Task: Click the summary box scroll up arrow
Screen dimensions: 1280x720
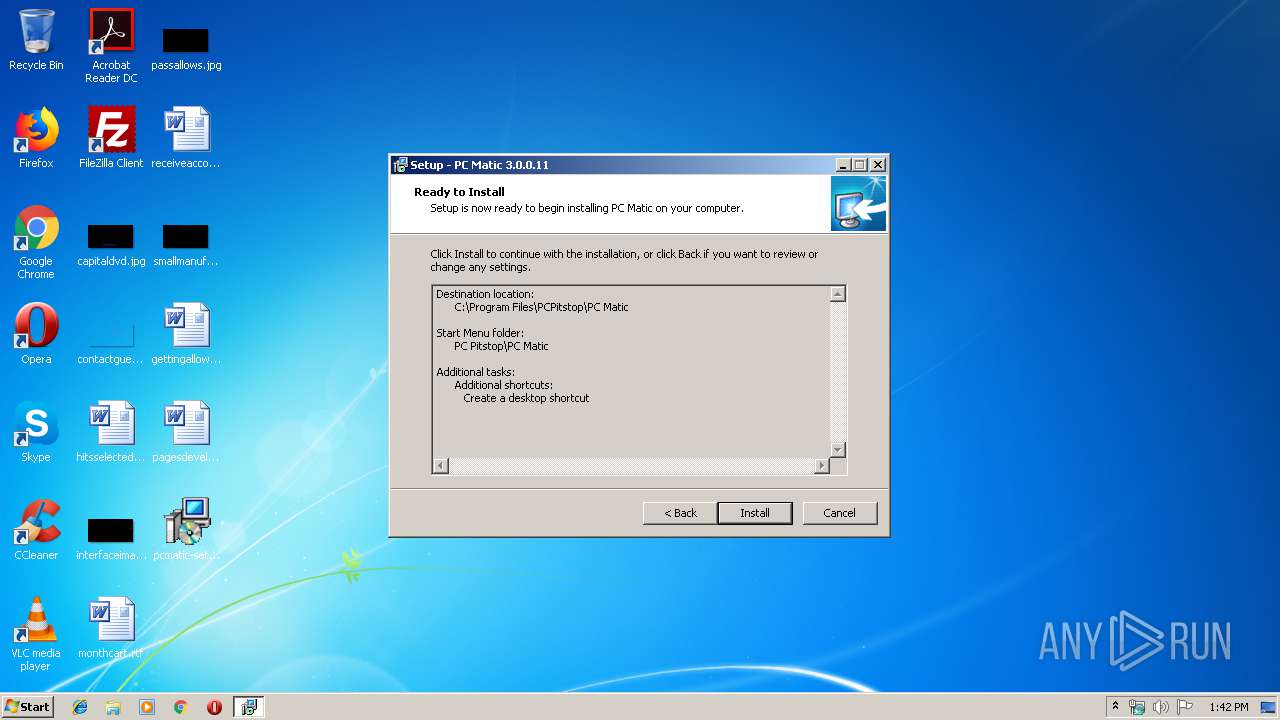Action: pos(838,294)
